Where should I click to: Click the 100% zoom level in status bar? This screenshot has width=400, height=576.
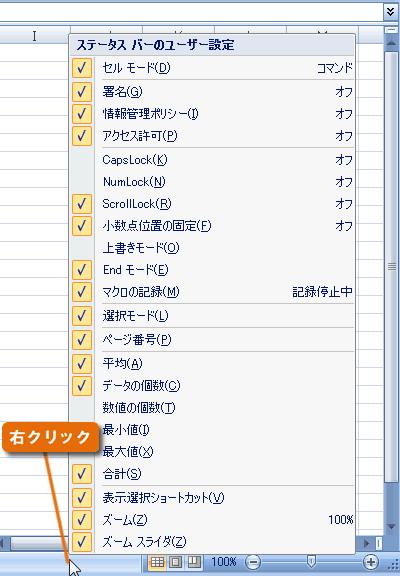224,562
